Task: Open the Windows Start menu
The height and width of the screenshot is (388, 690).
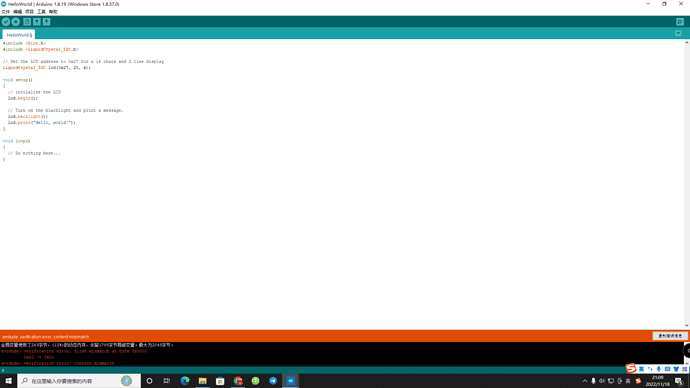Action: coord(8,381)
